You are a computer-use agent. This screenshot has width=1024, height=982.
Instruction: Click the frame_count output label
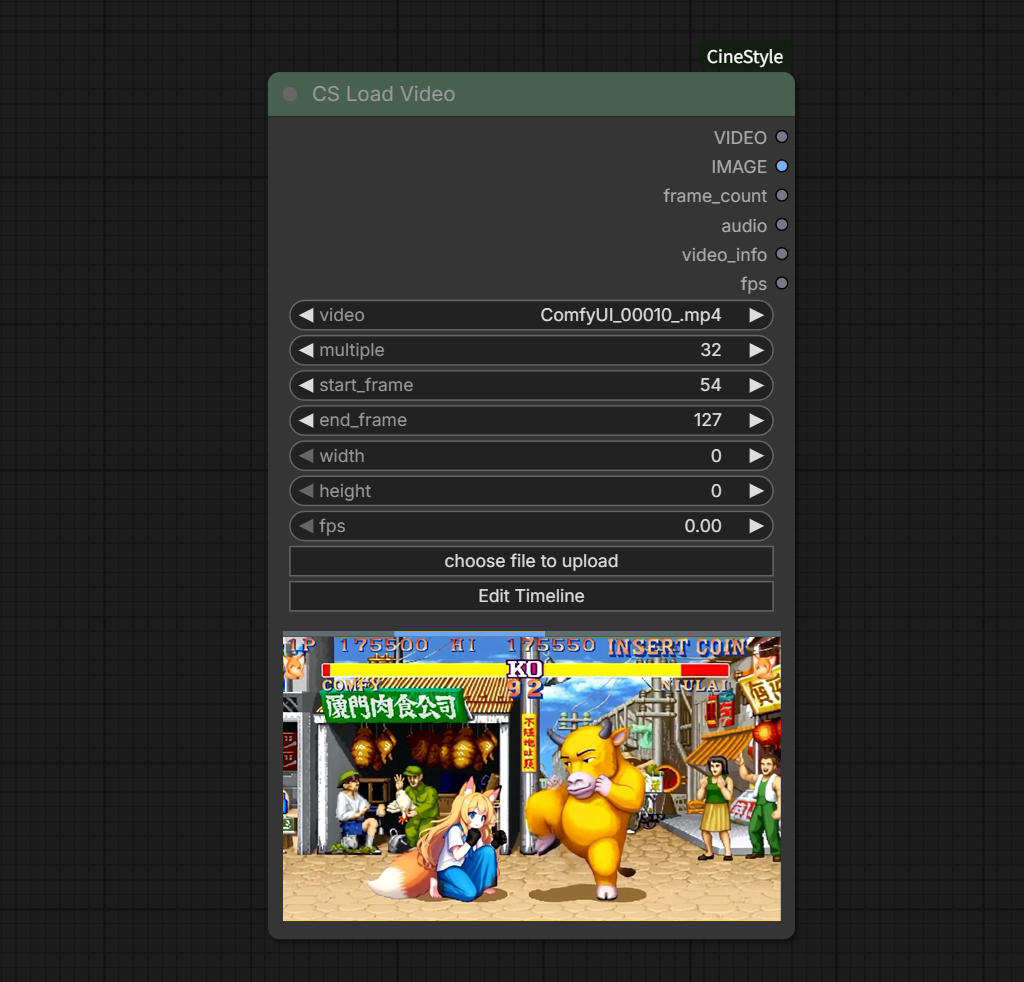(x=714, y=196)
